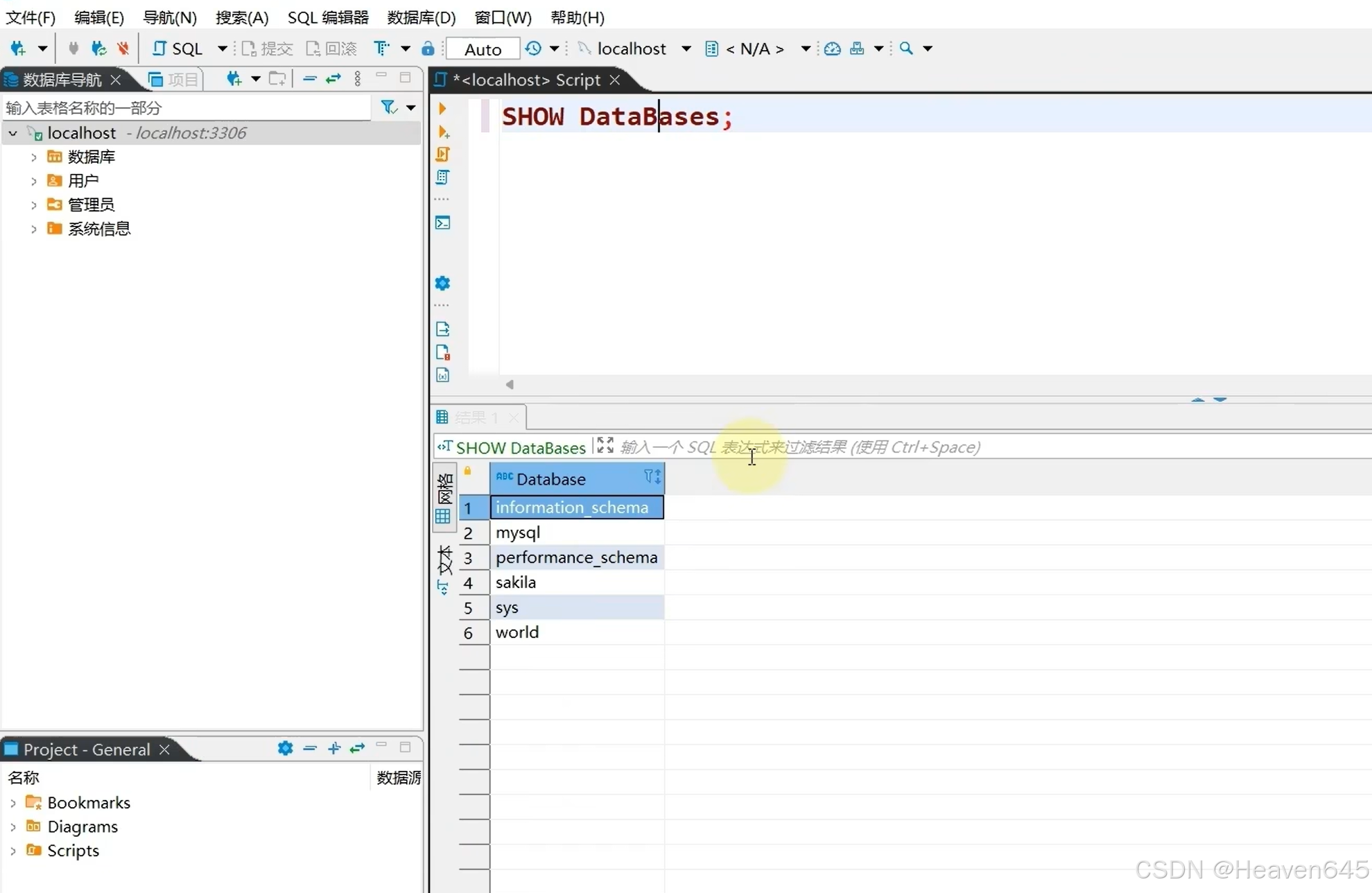
Task: Select the world row cell
Action: [x=577, y=632]
